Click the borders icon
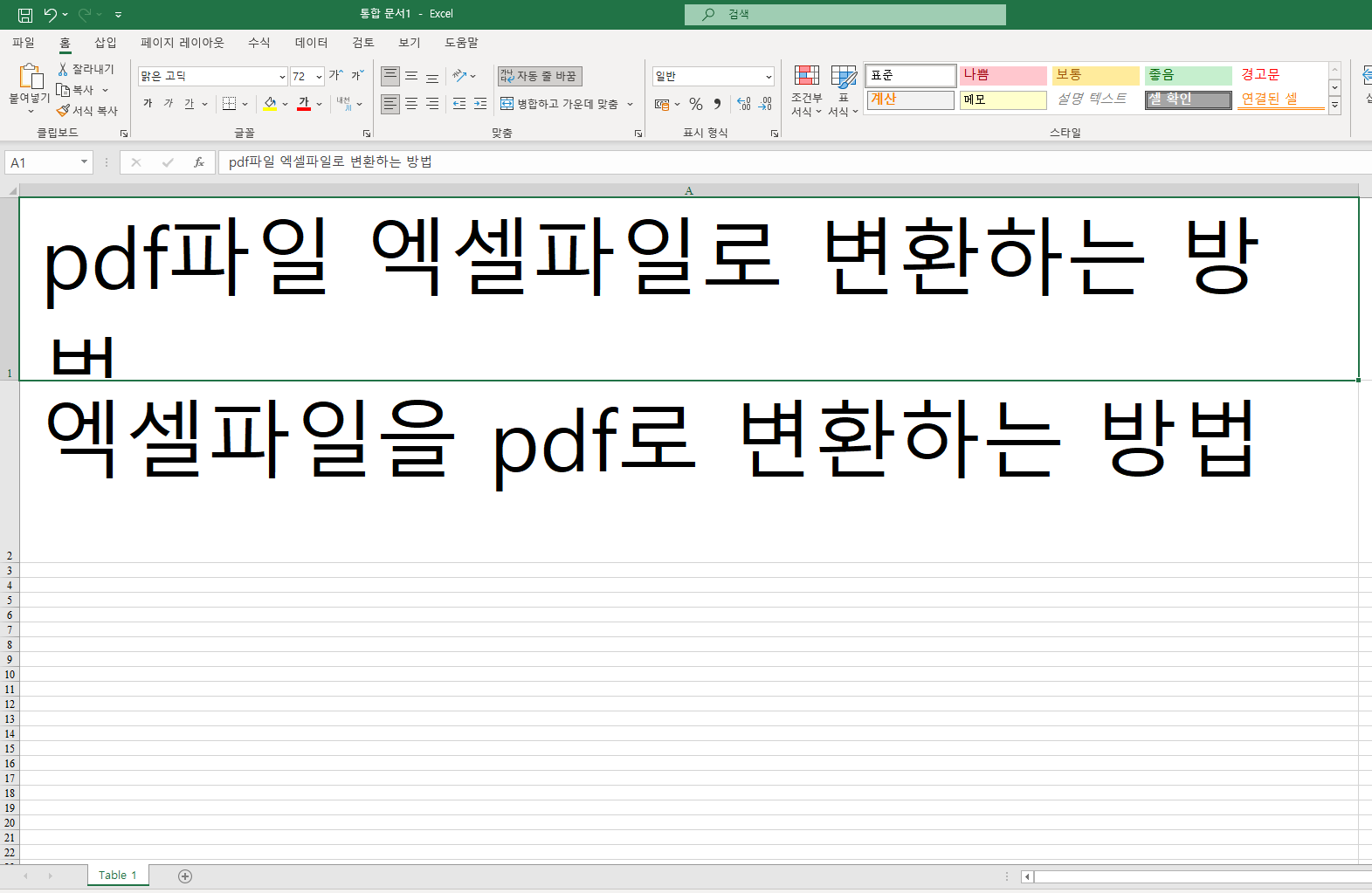1372x893 pixels. [230, 104]
